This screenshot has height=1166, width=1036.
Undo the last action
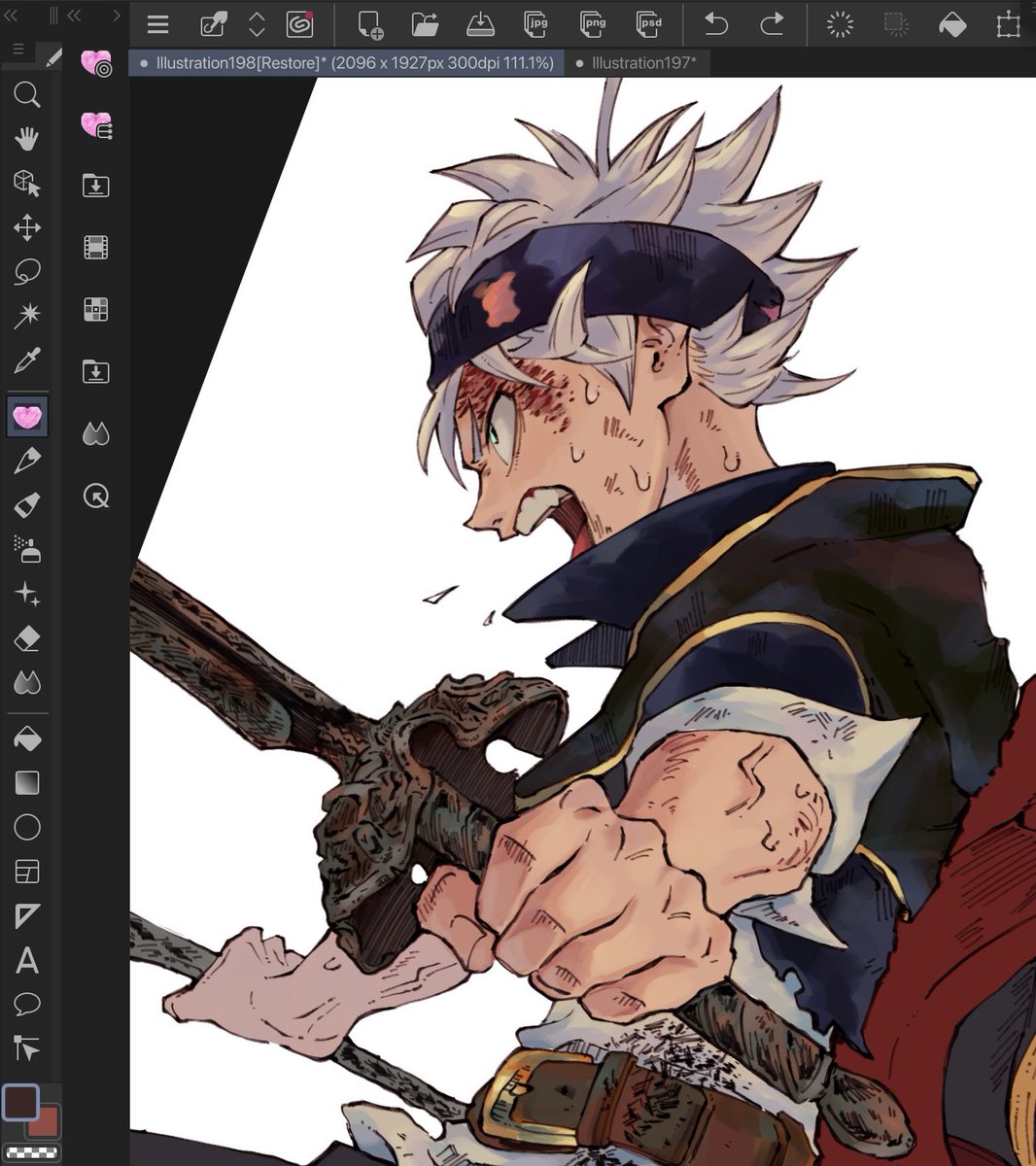(x=716, y=25)
